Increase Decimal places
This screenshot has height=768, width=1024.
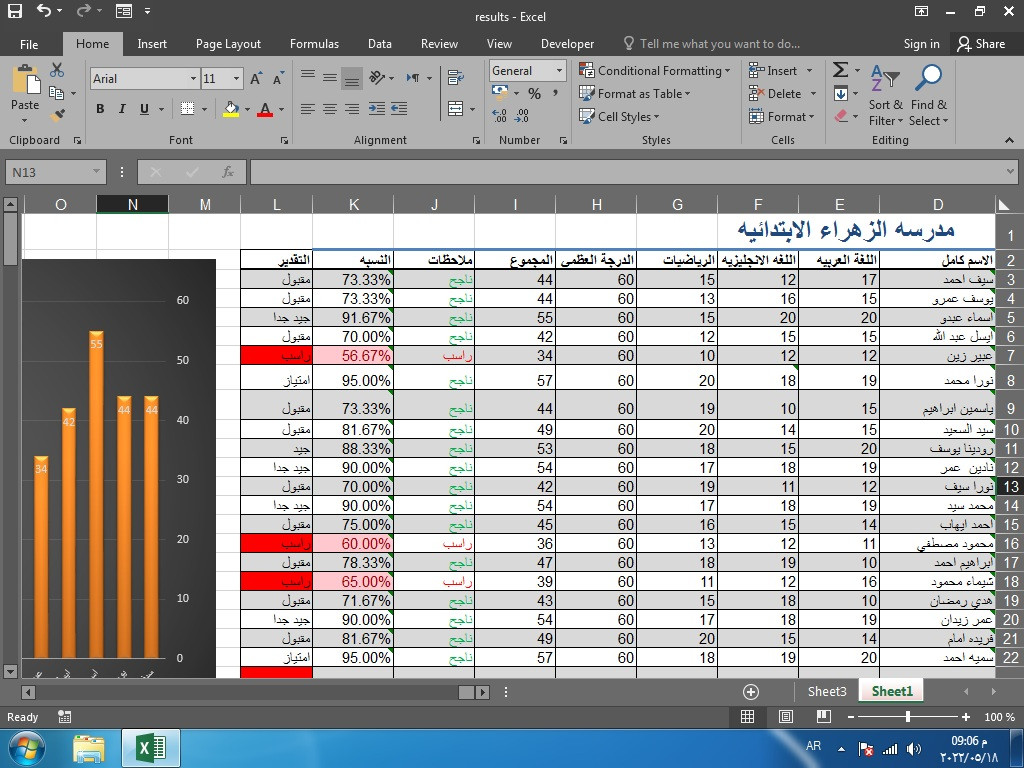coord(500,116)
